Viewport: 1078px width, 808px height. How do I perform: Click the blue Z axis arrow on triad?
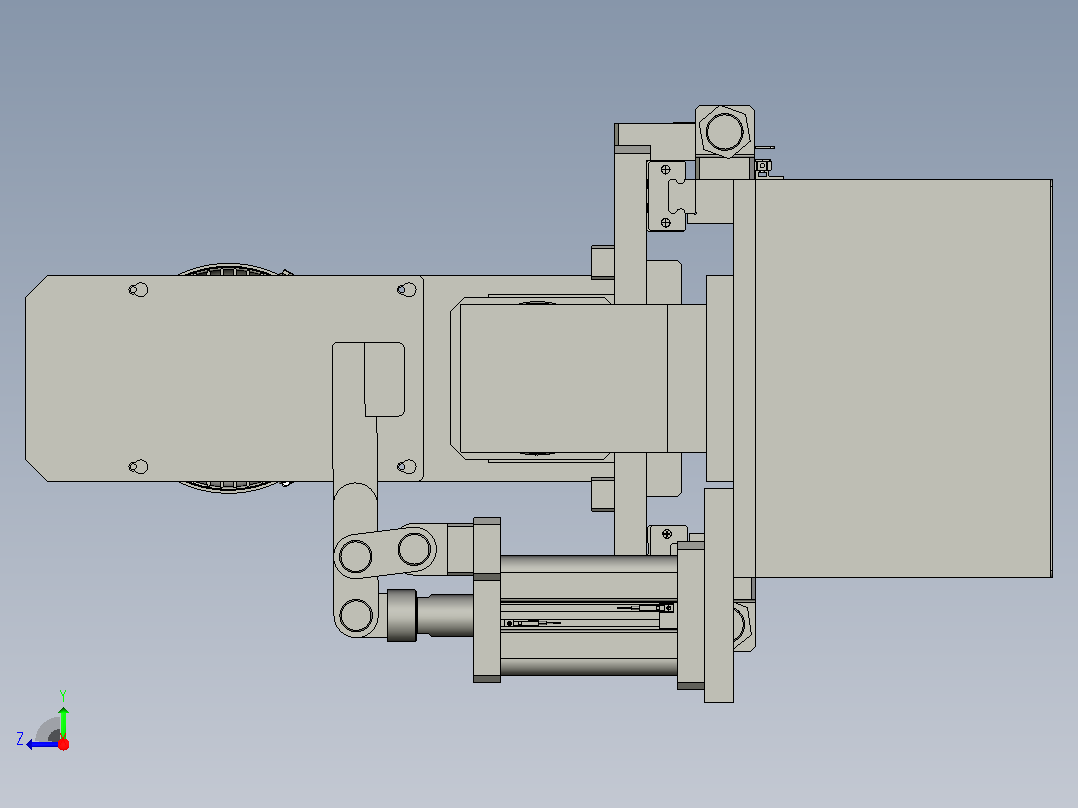tap(41, 745)
